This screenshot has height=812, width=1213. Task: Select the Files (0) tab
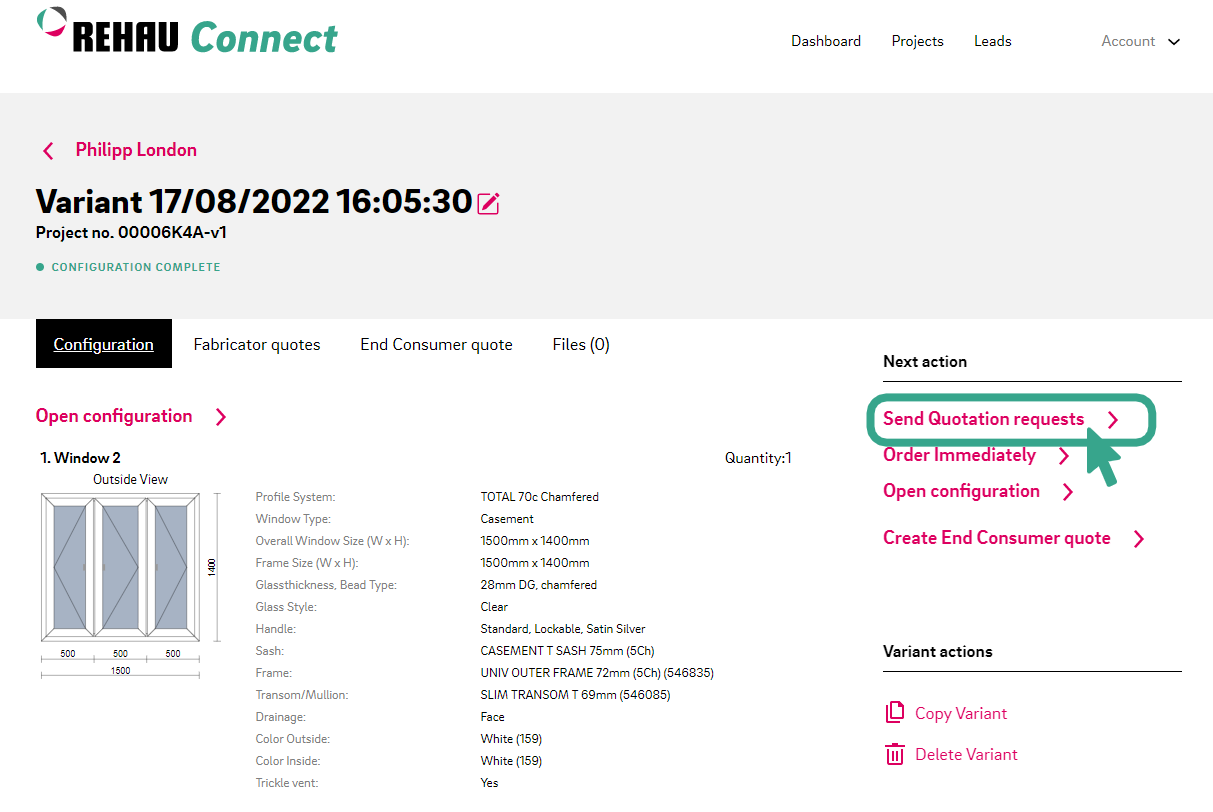[581, 344]
